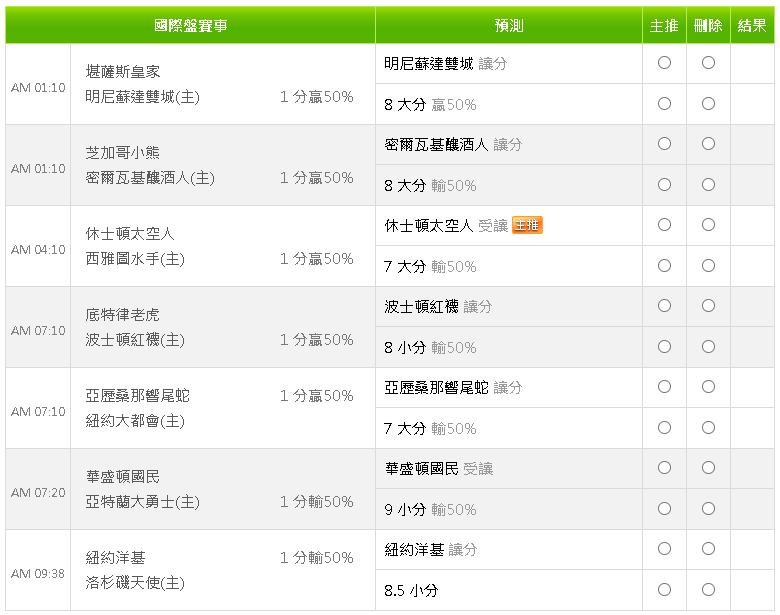Image resolution: width=780 pixels, height=615 pixels.
Task: Select 刪除 radio for 紐約洋基 讓分
Action: [708, 549]
